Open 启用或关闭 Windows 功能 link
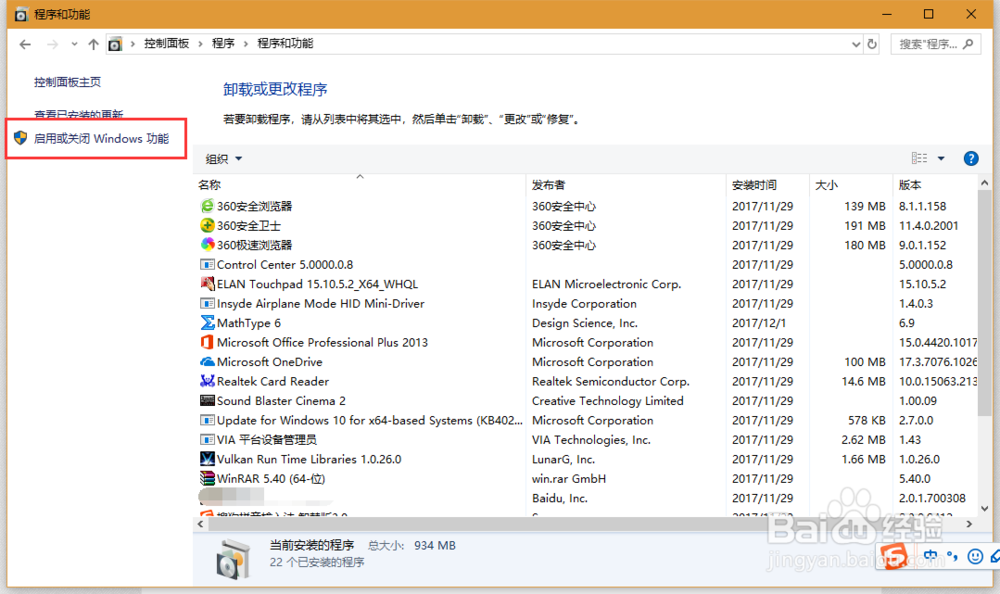 click(x=101, y=138)
